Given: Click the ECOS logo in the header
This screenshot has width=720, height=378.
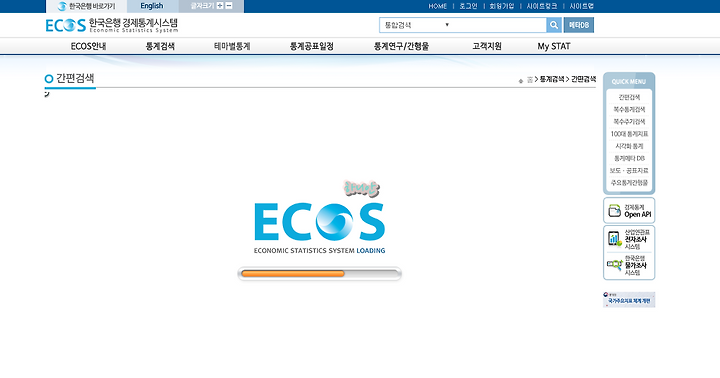Looking at the screenshot, I should 112,25.
